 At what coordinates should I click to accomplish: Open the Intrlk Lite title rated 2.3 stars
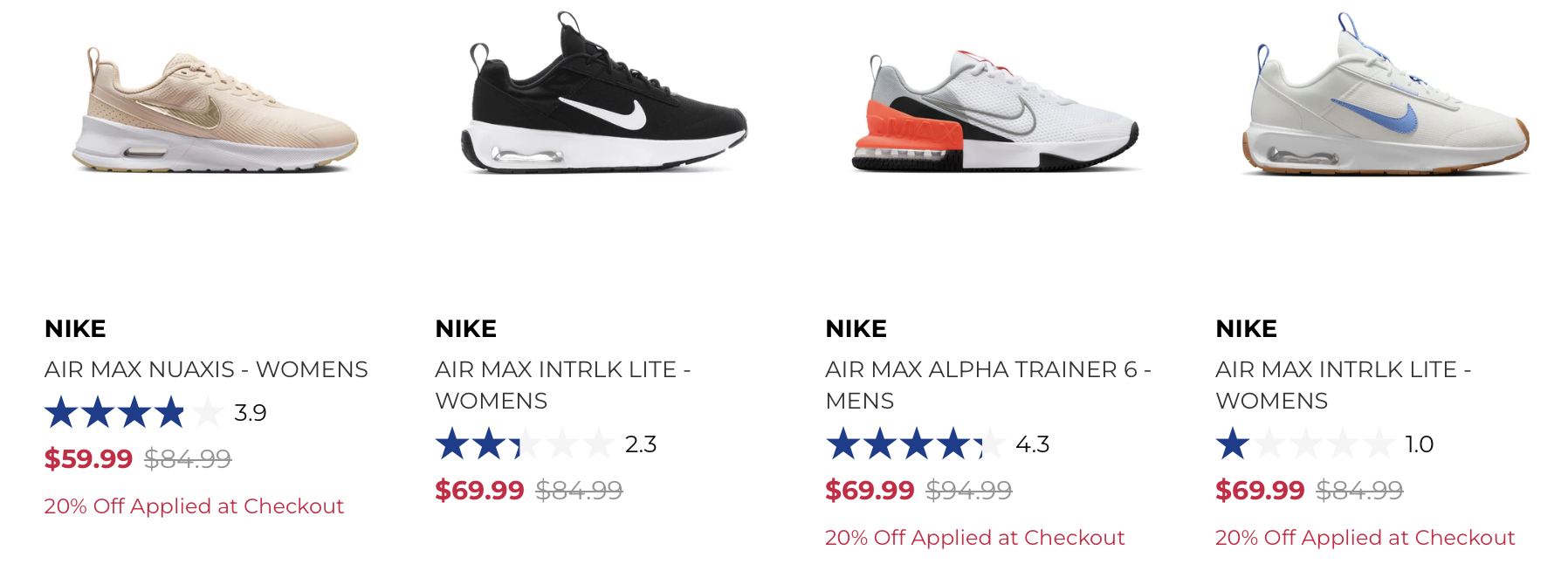click(562, 384)
